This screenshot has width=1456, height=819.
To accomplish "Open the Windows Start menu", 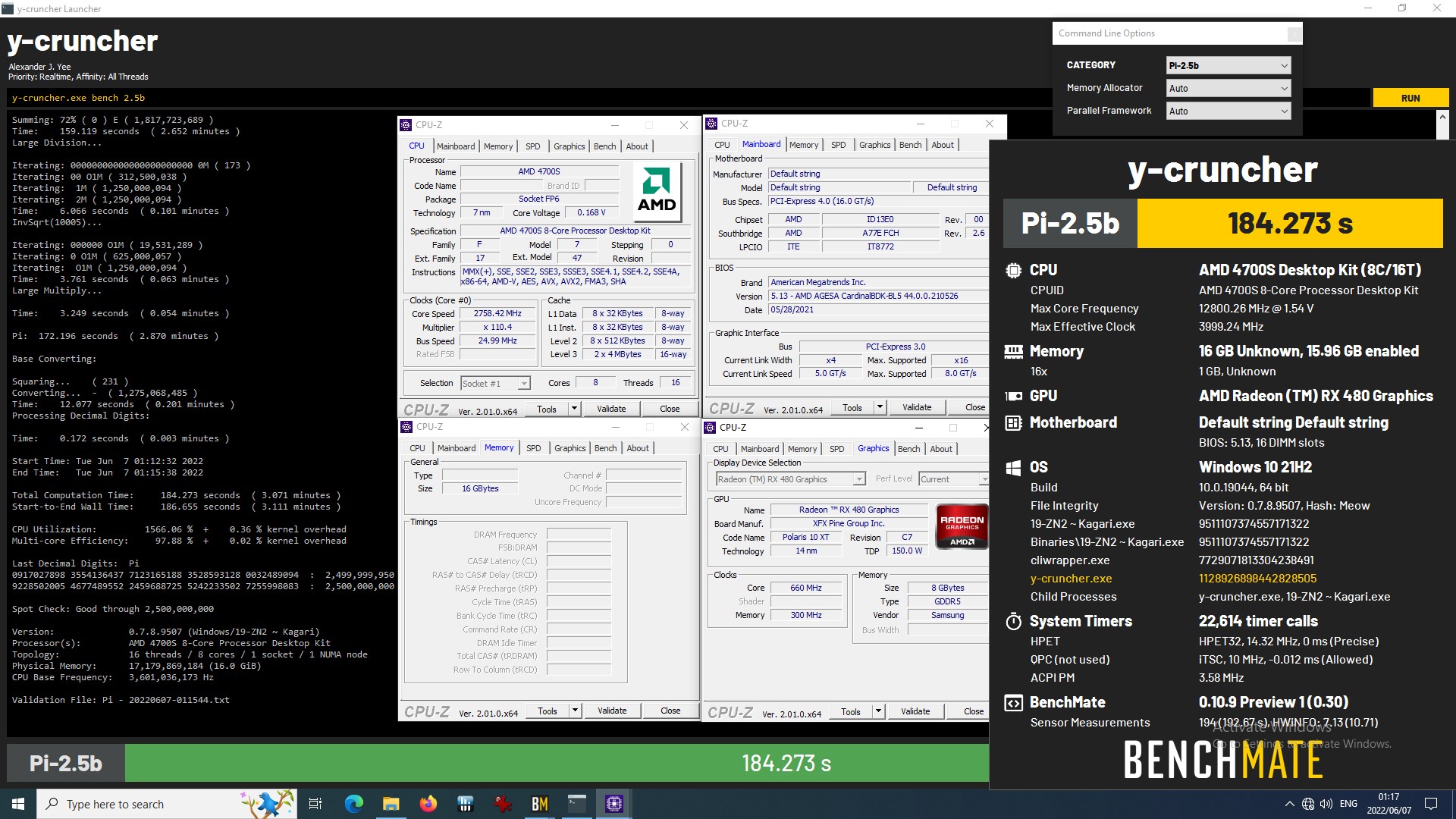I will click(18, 804).
